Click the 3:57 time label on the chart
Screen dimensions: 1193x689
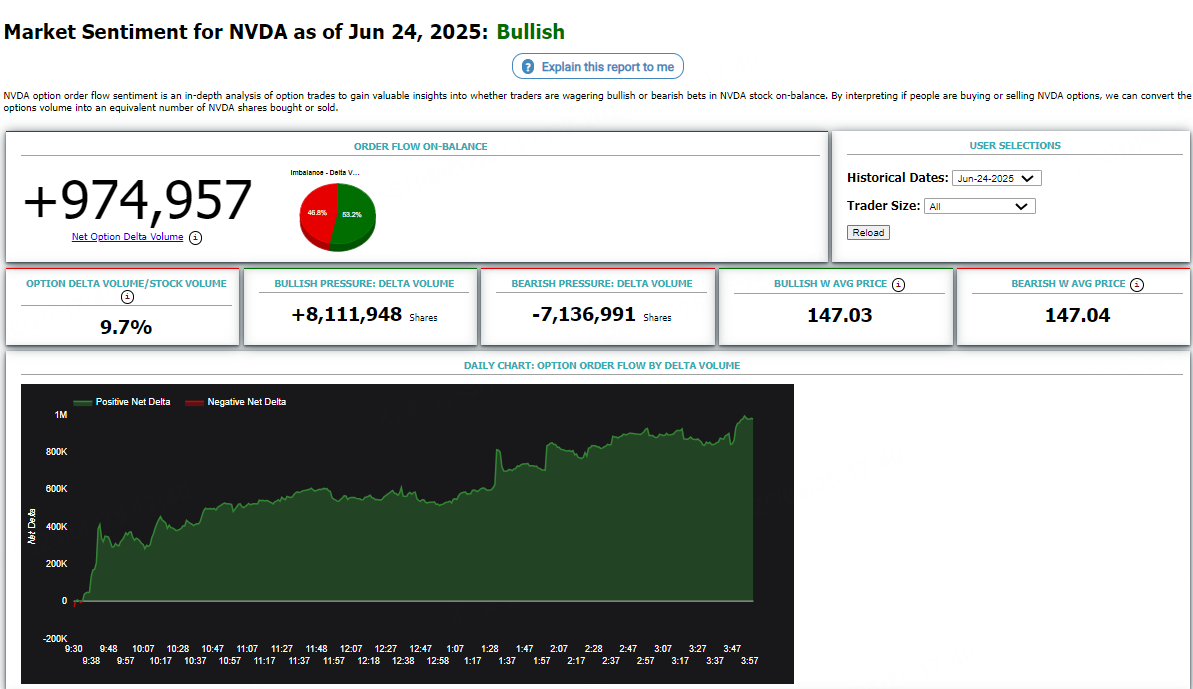click(749, 661)
